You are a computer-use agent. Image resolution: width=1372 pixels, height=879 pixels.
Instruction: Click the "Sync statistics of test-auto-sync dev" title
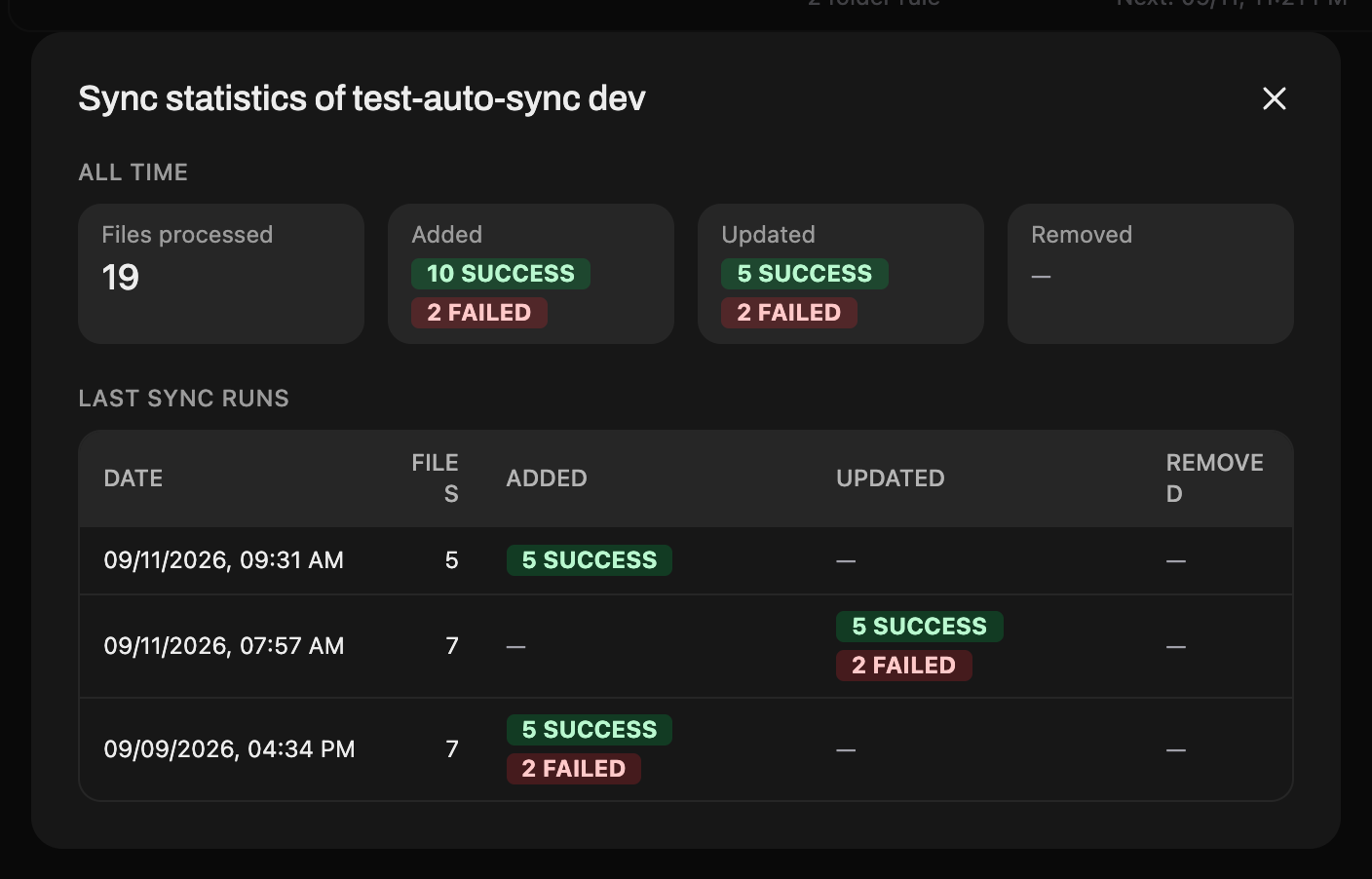point(362,98)
